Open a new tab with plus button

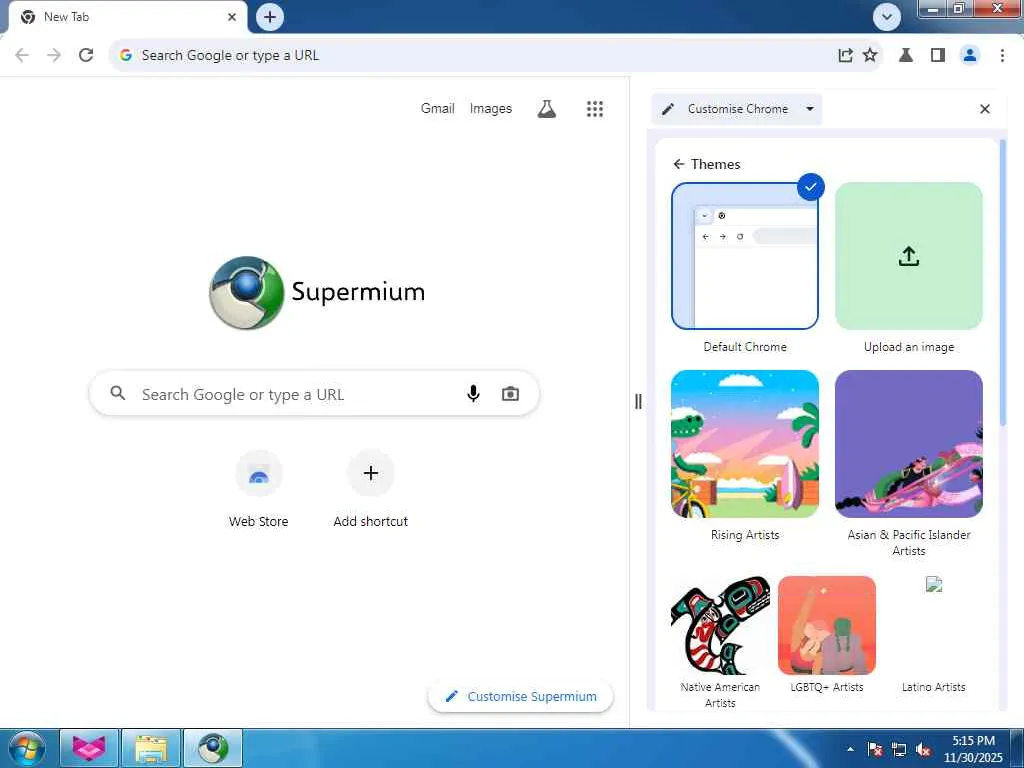(270, 17)
